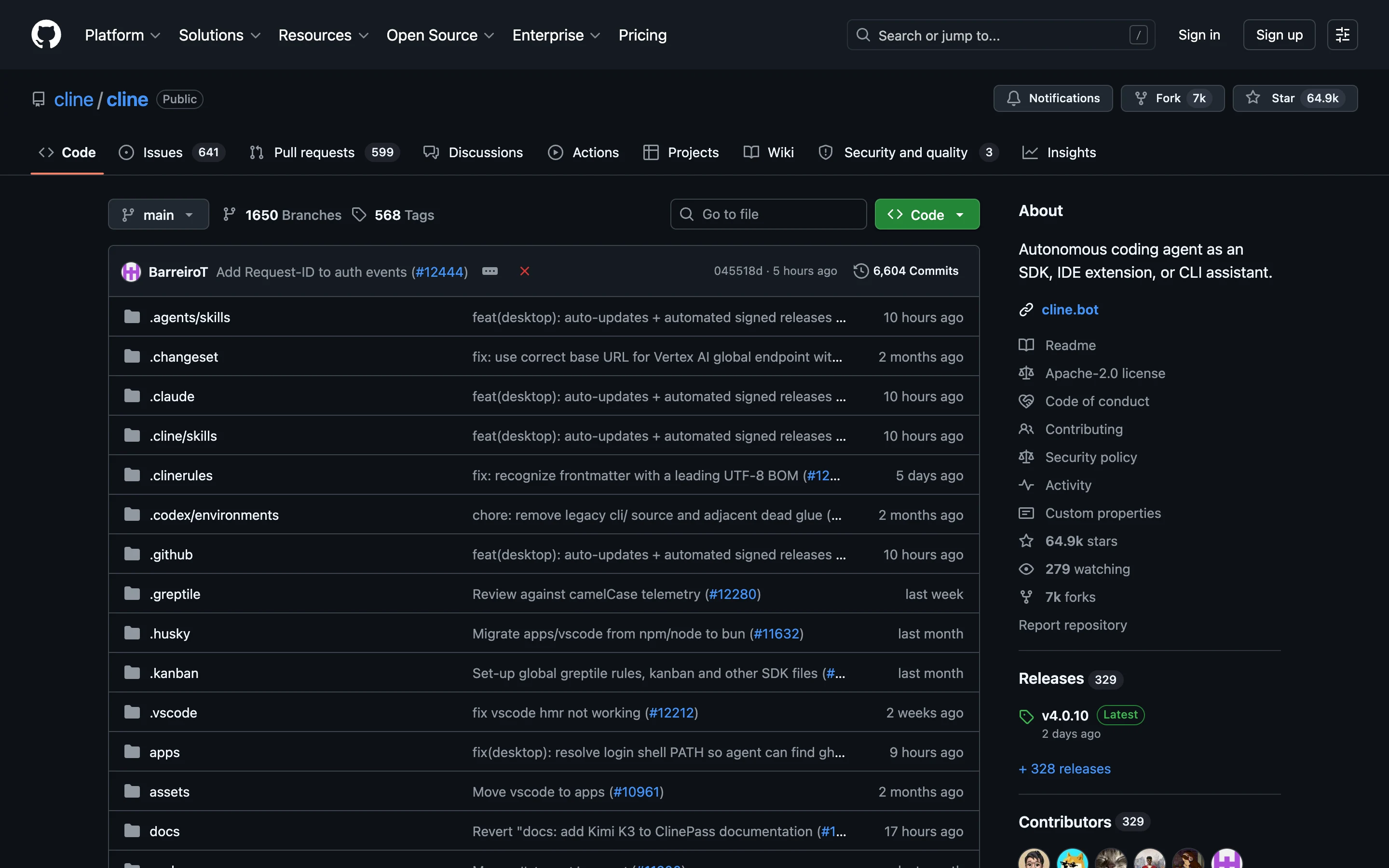Expand the Resources navigation menu

323,35
